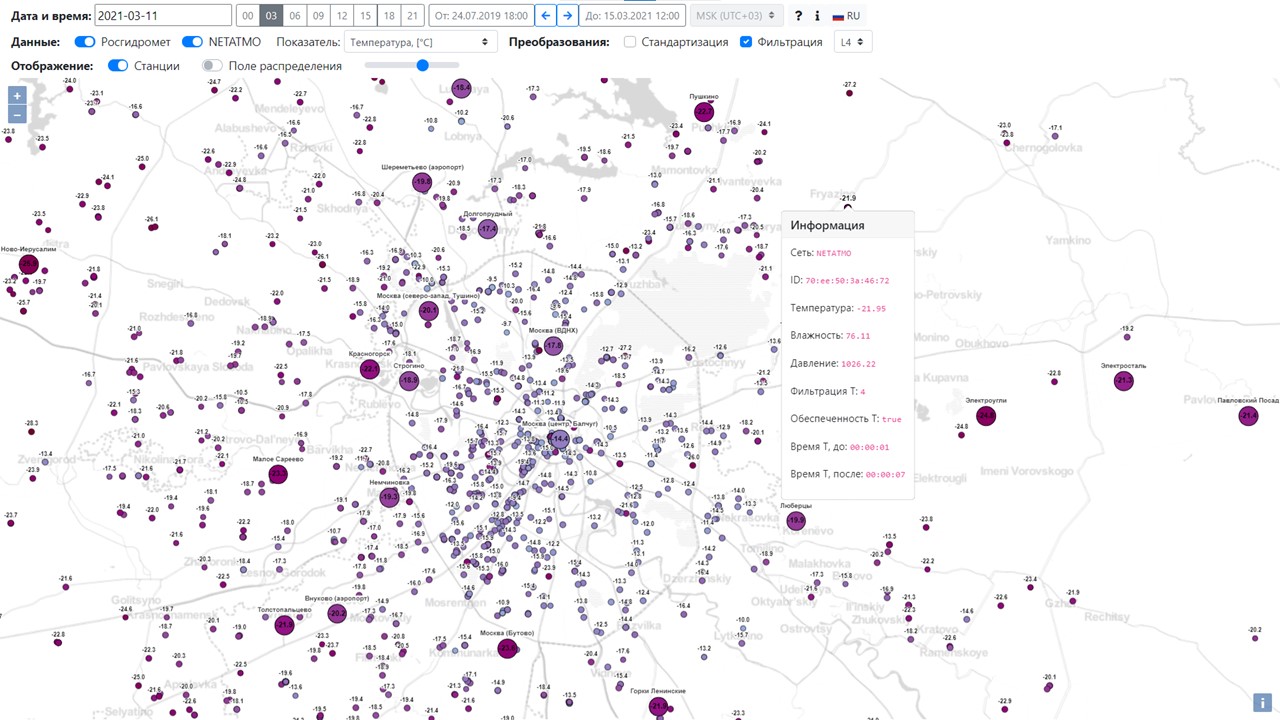Click the map attribution info icon

tap(1262, 703)
